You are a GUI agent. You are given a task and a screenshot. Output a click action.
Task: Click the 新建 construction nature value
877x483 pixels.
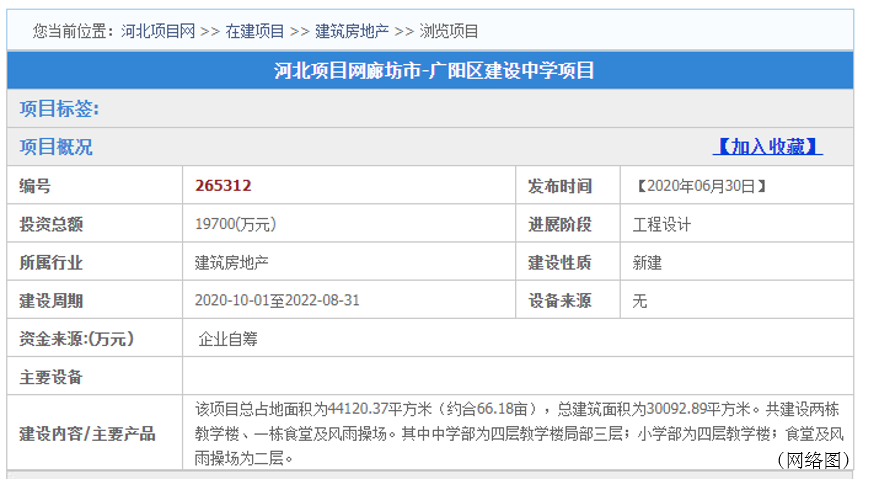point(647,263)
